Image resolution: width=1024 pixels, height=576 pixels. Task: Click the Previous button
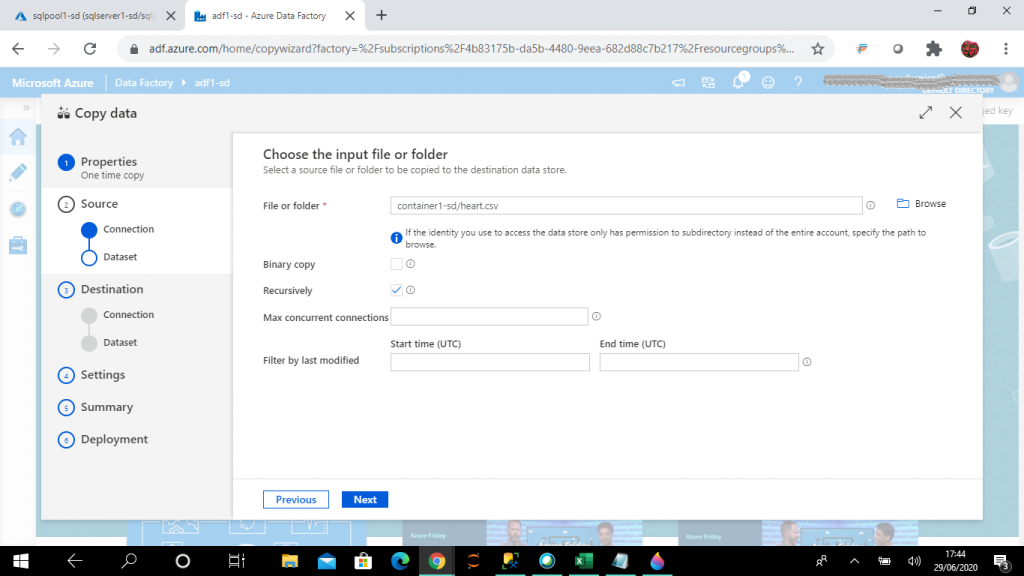coord(296,500)
